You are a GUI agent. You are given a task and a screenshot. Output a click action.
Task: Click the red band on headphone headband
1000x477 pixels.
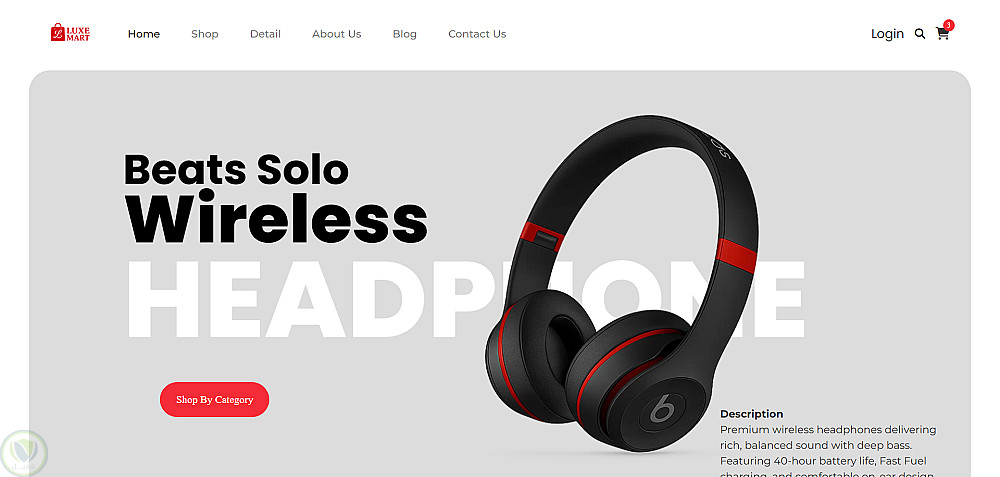coord(737,254)
